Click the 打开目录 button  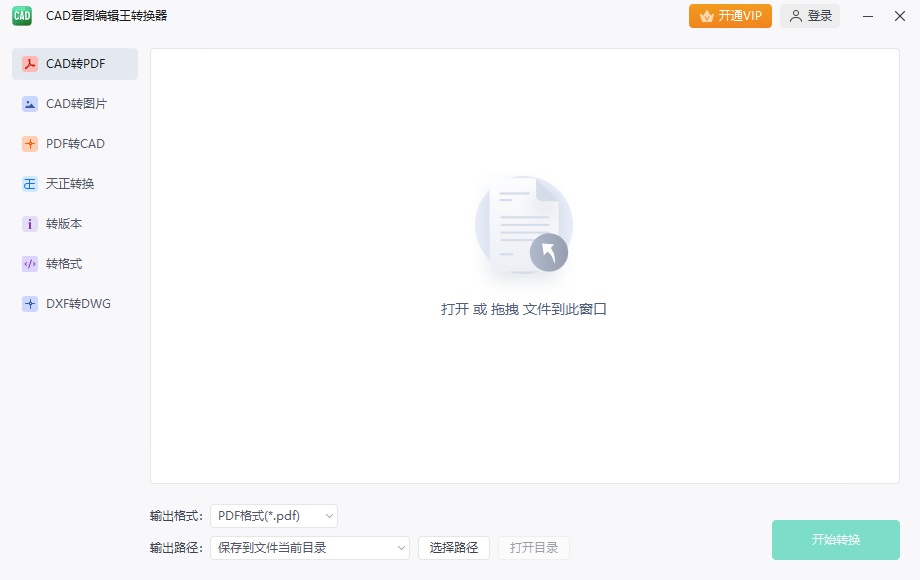pyautogui.click(x=534, y=548)
